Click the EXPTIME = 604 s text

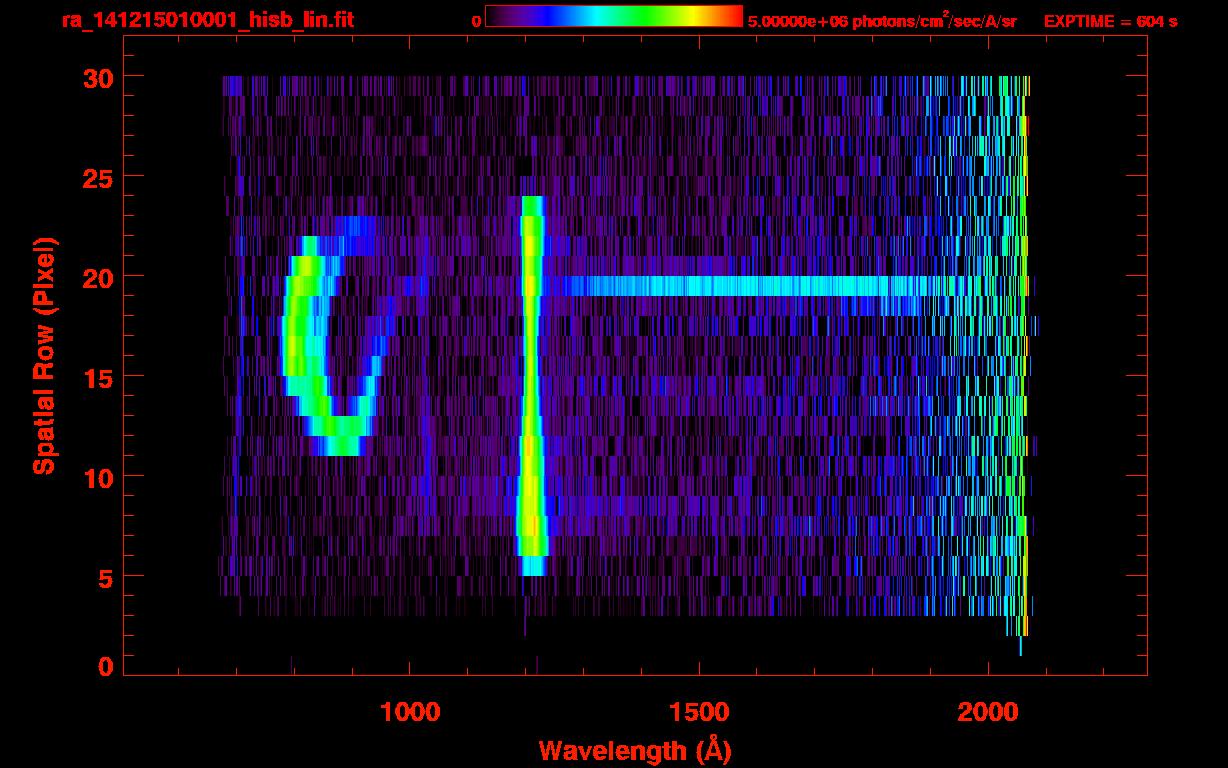1110,22
